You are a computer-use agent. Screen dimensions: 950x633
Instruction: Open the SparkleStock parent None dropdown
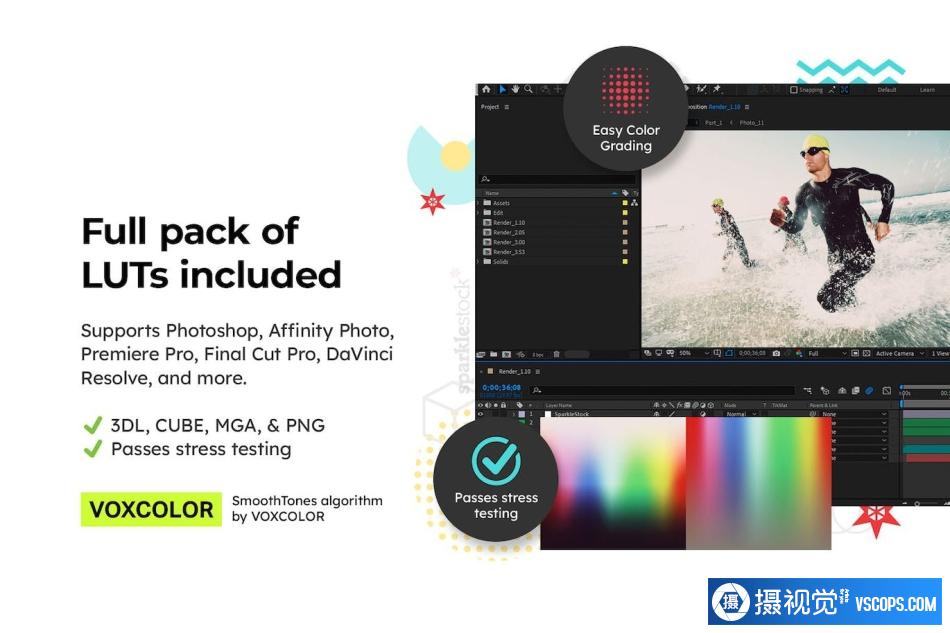coord(854,414)
